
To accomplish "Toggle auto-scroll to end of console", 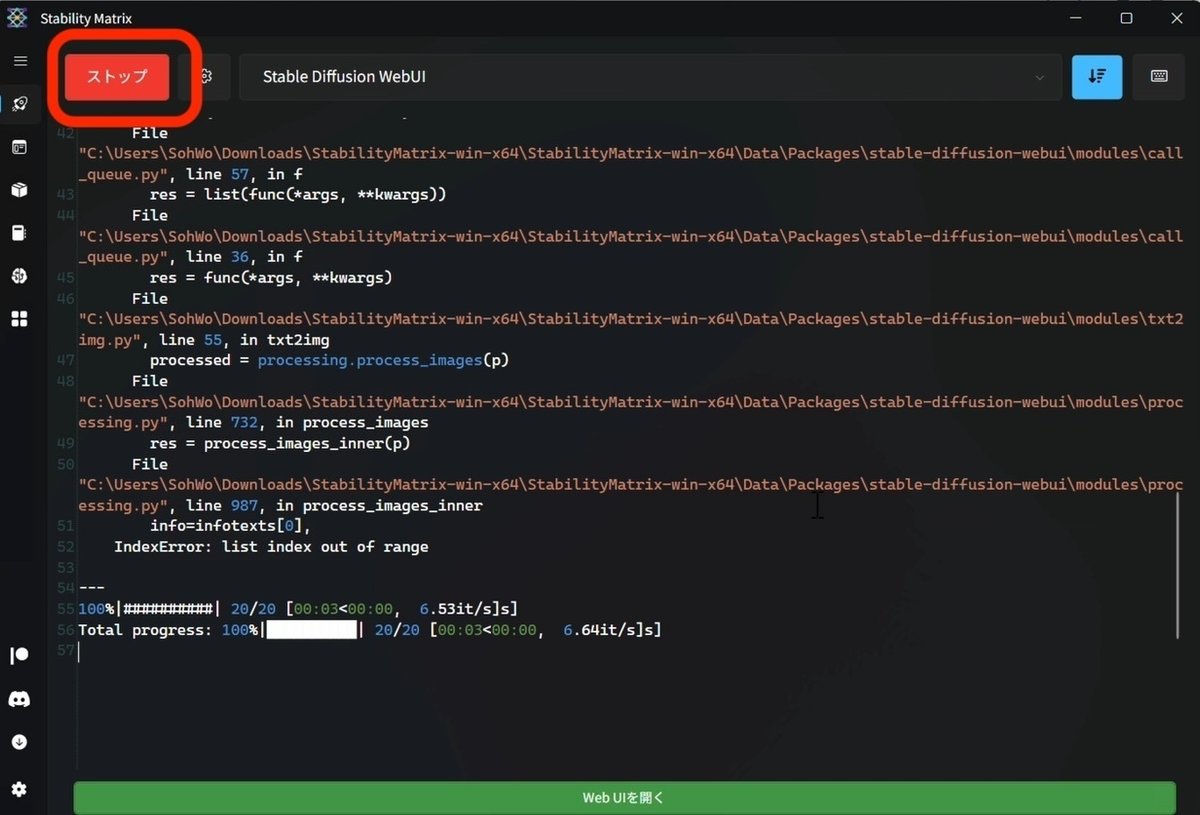I will (1097, 77).
